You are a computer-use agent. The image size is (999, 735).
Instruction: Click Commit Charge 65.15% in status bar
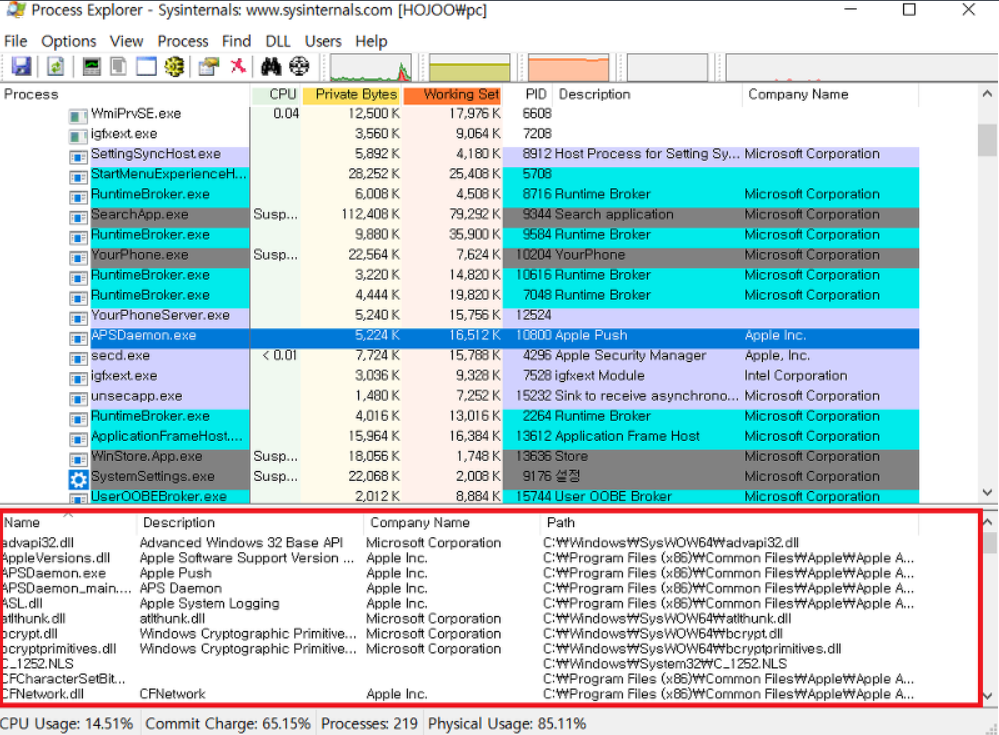pos(227,724)
